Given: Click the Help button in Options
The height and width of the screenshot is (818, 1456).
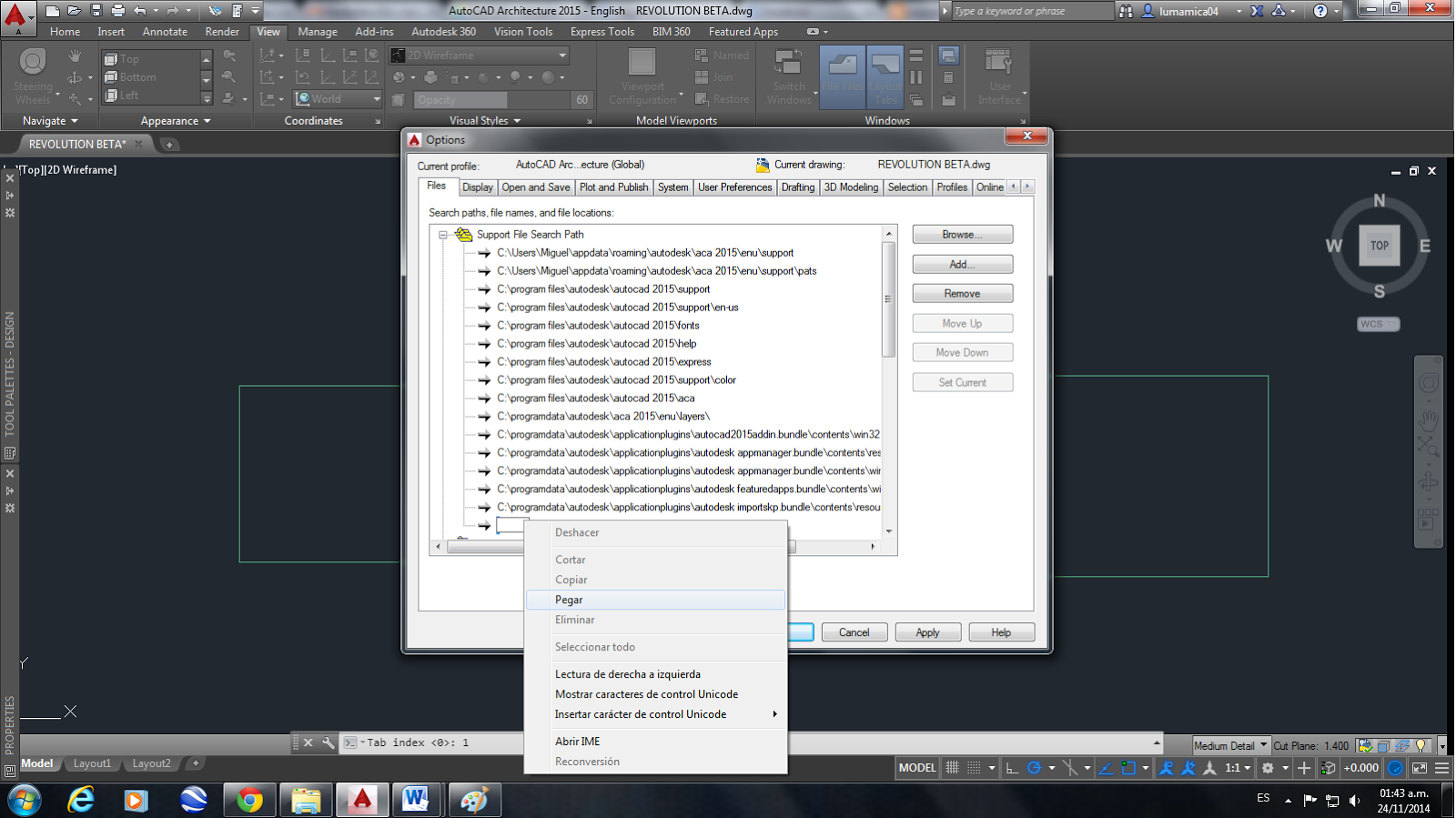Looking at the screenshot, I should pos(1001,632).
